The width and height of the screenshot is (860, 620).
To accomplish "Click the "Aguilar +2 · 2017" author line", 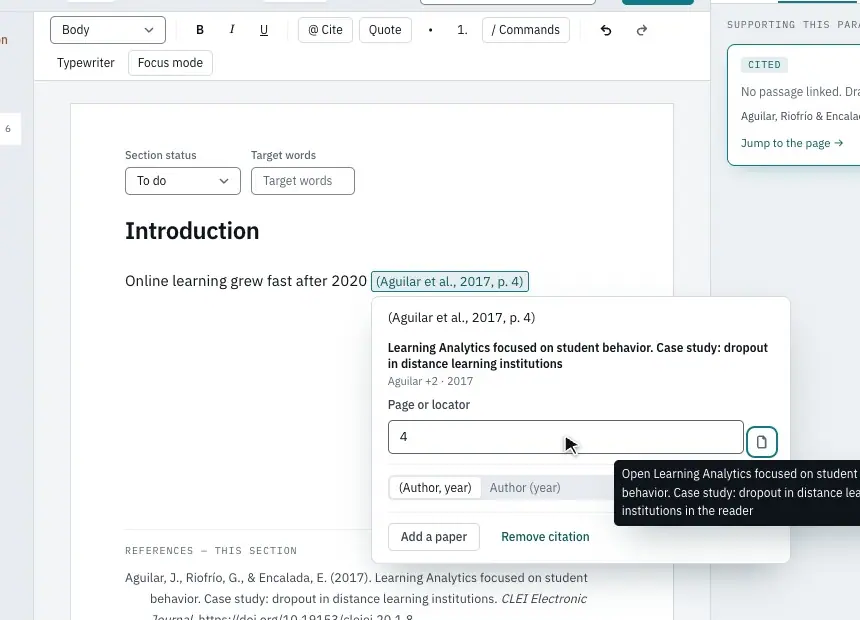I will click(x=430, y=381).
